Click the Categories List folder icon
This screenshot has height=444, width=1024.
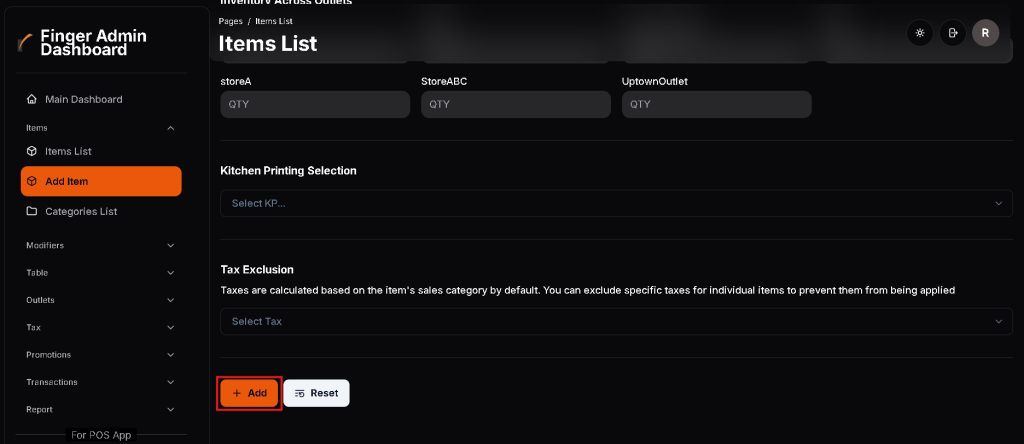point(32,211)
